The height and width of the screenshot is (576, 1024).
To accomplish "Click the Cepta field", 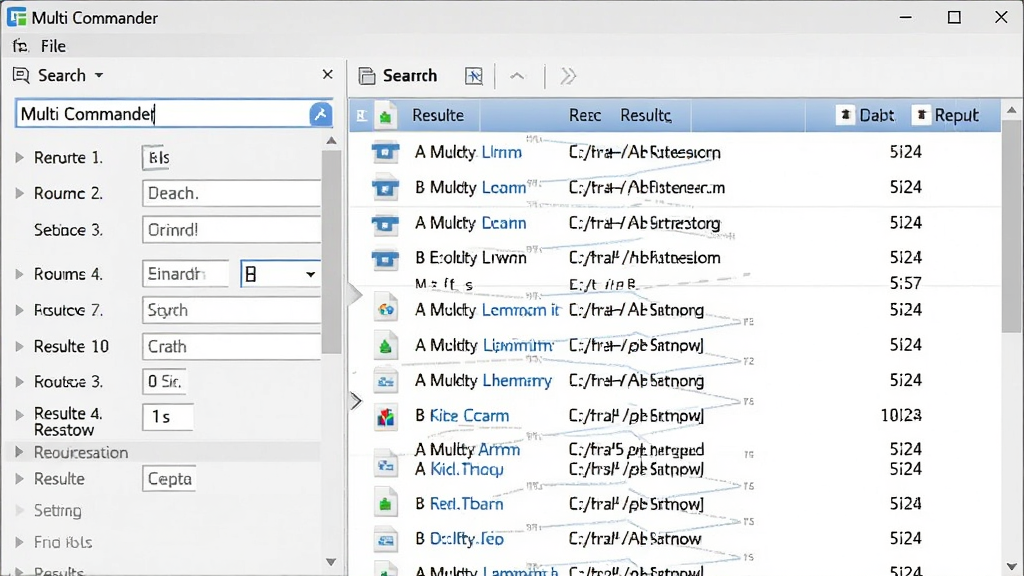I will pyautogui.click(x=169, y=479).
